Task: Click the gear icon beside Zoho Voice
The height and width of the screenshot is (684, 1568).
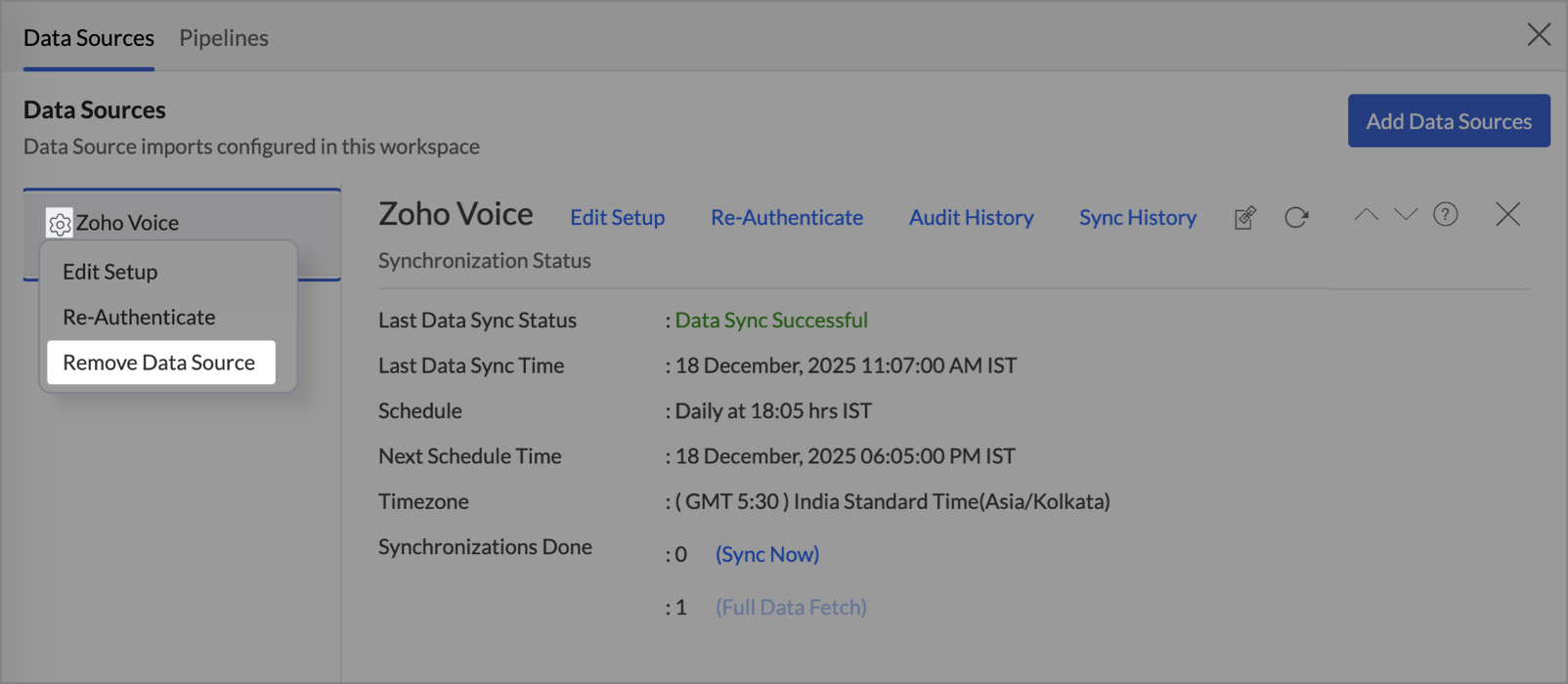Action: click(60, 224)
